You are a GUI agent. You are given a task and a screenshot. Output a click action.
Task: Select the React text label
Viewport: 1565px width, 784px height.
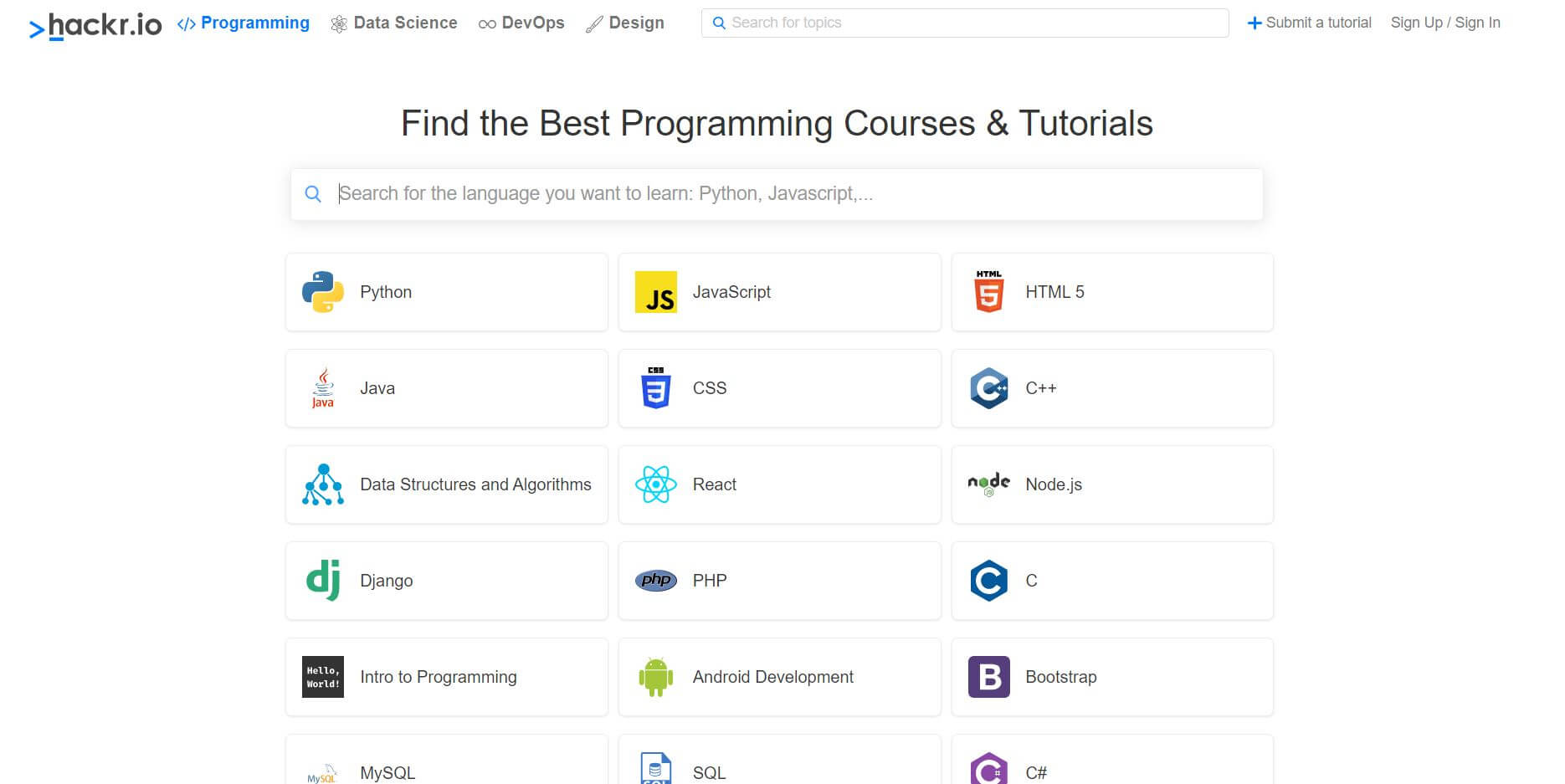(715, 484)
